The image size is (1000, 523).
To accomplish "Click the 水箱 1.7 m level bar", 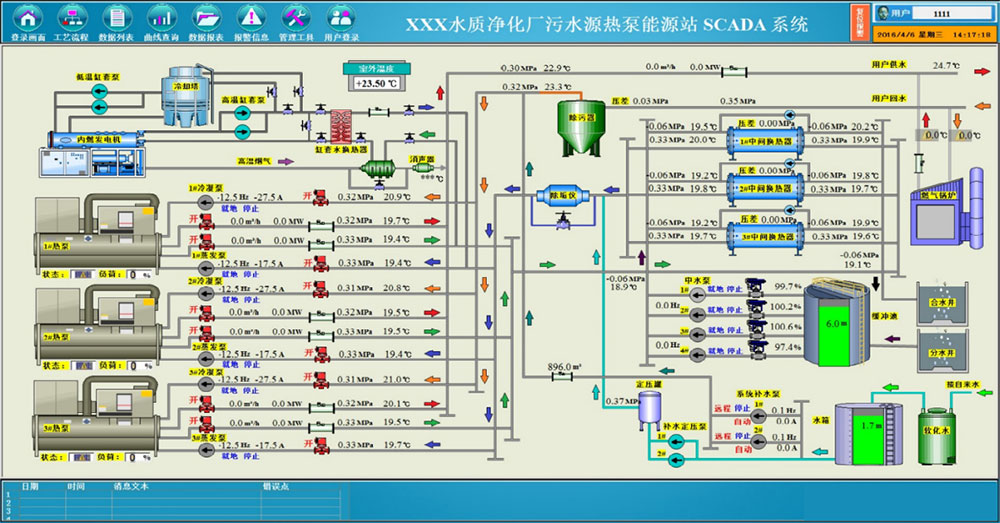I will (x=868, y=441).
